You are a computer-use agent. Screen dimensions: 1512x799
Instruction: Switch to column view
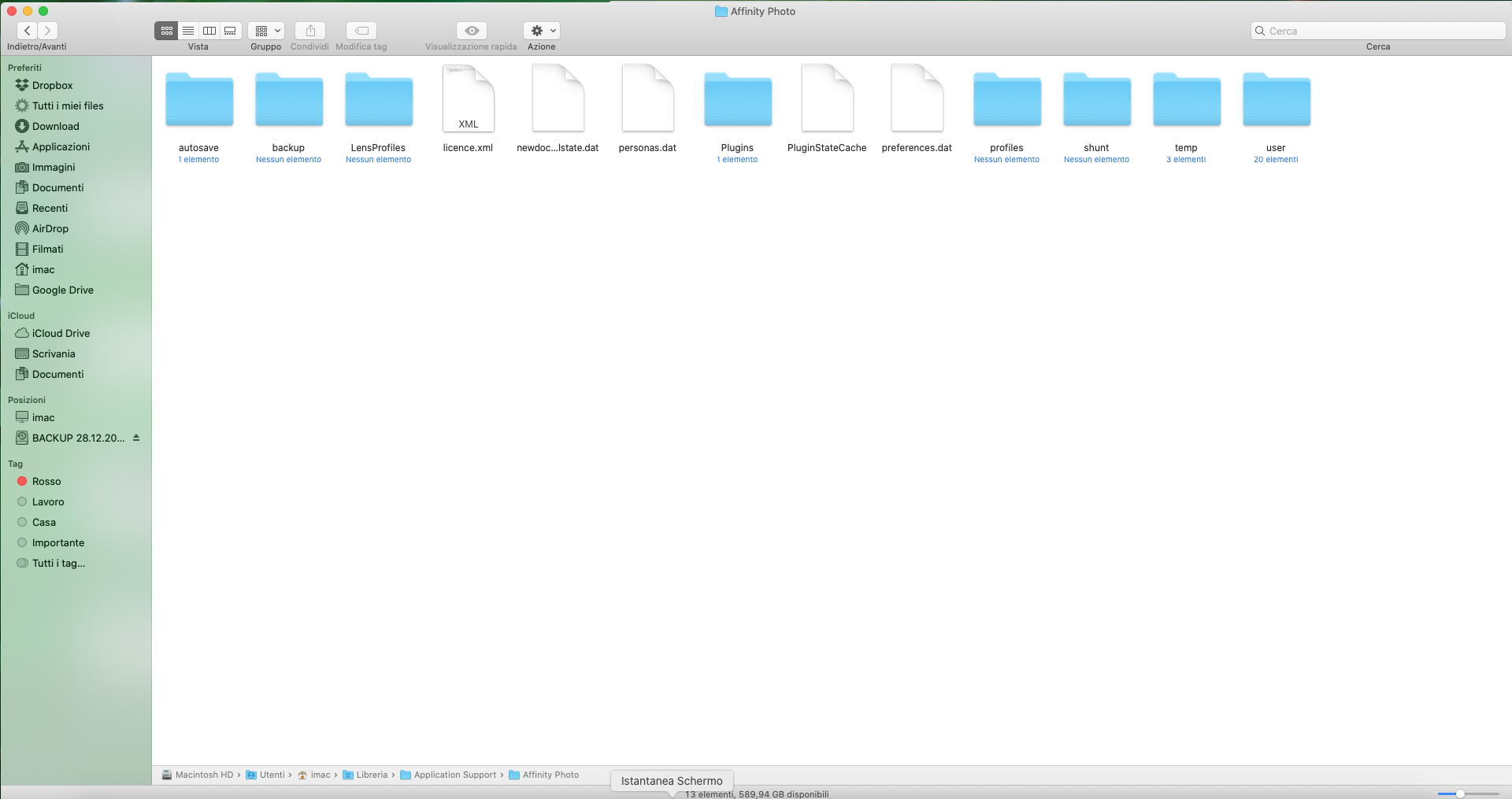point(209,31)
